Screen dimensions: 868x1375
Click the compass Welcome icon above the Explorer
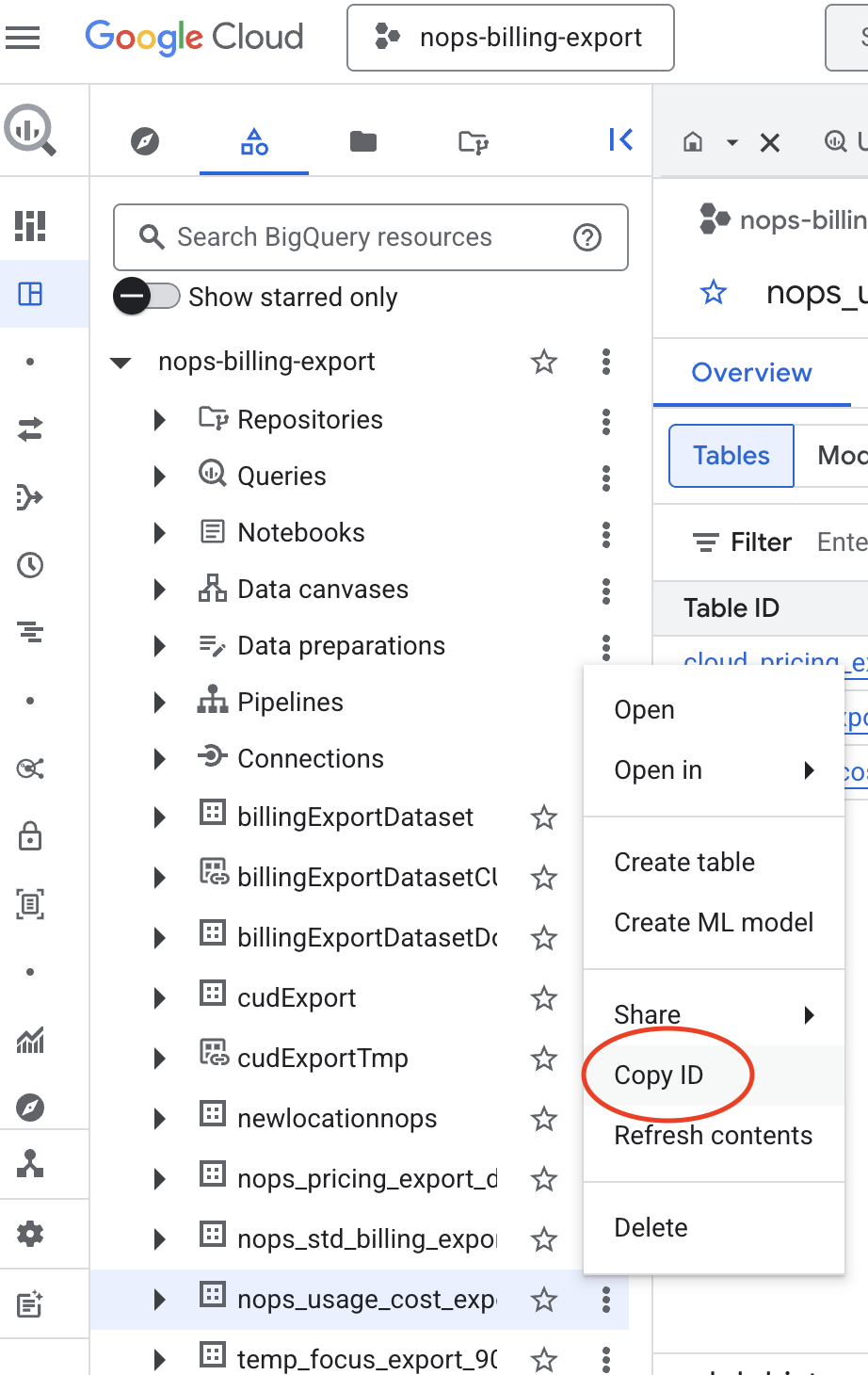click(x=145, y=139)
